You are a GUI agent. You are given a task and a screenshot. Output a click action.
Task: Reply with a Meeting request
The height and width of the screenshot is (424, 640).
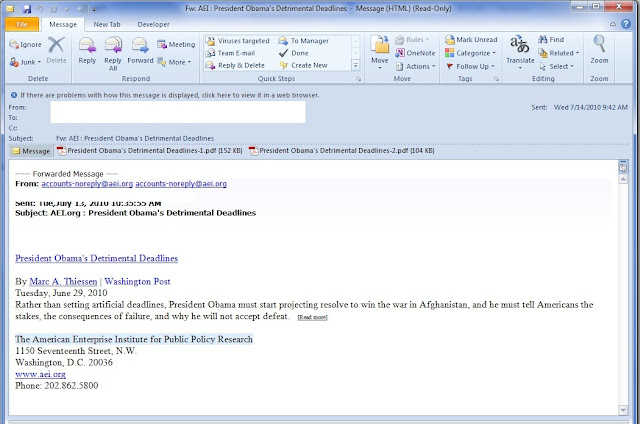176,44
